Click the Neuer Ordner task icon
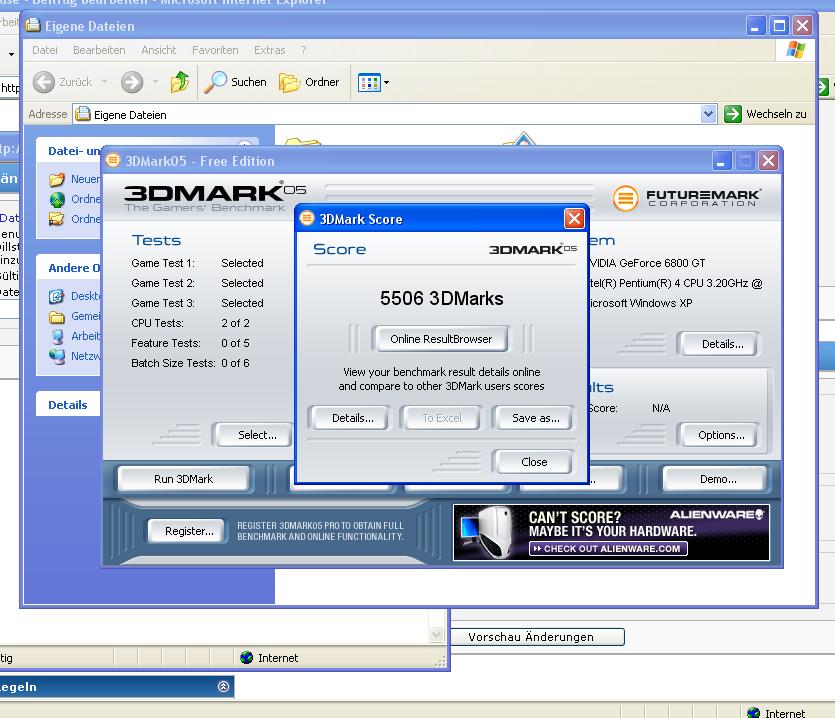 pos(56,179)
